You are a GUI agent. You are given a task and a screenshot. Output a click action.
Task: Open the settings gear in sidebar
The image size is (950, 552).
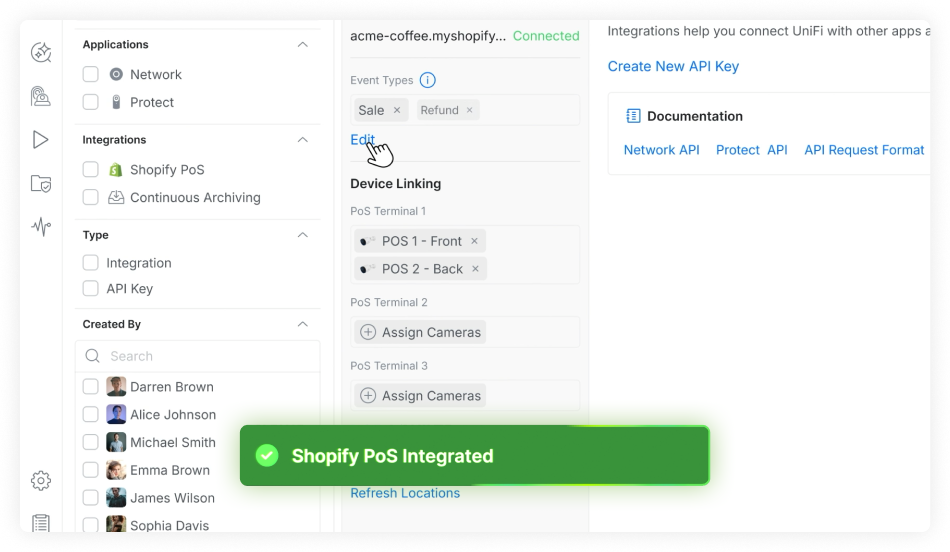[41, 481]
